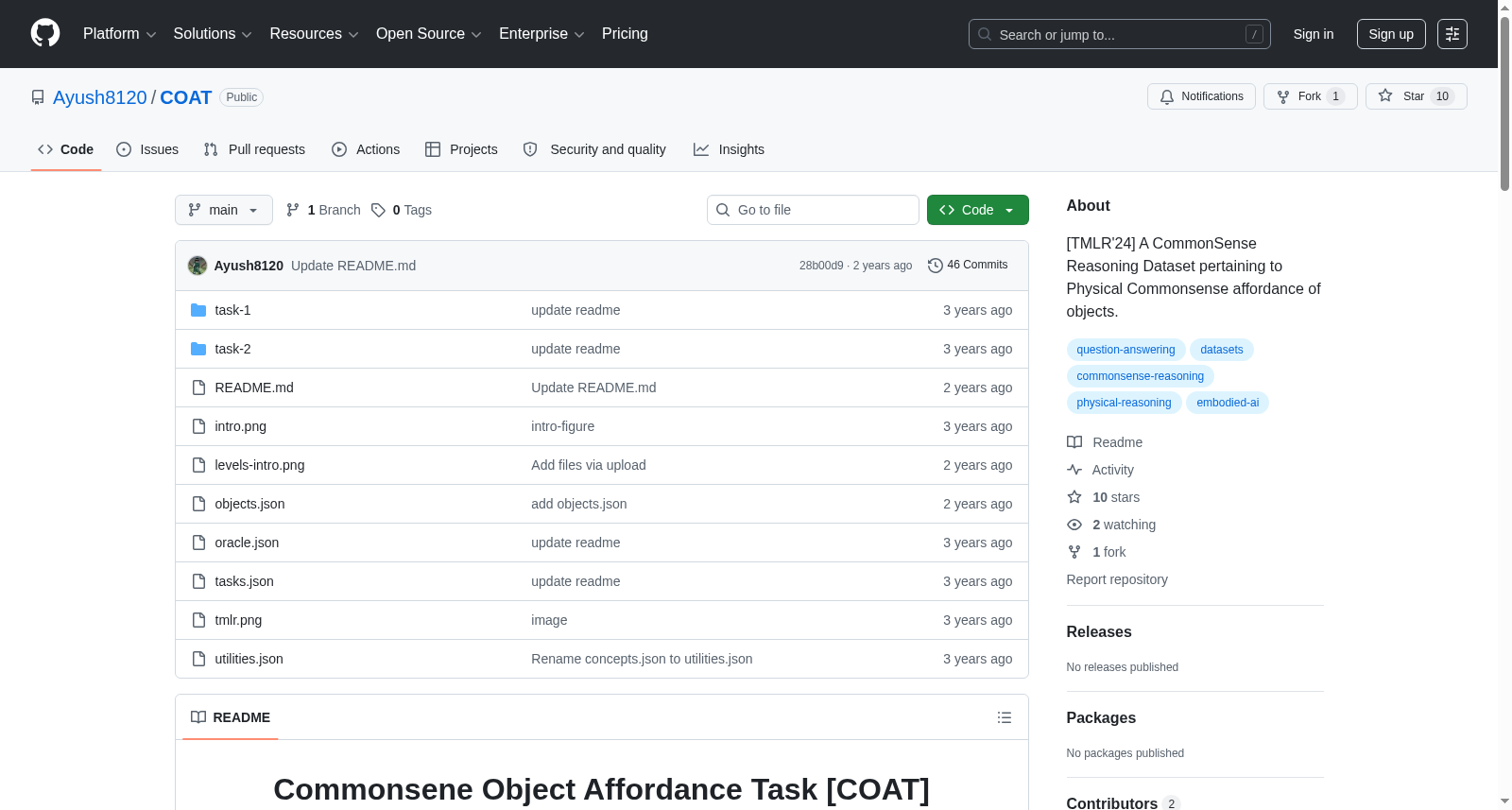Switch to the Issues tab
Viewport: 1512px width, 810px height.
(147, 149)
